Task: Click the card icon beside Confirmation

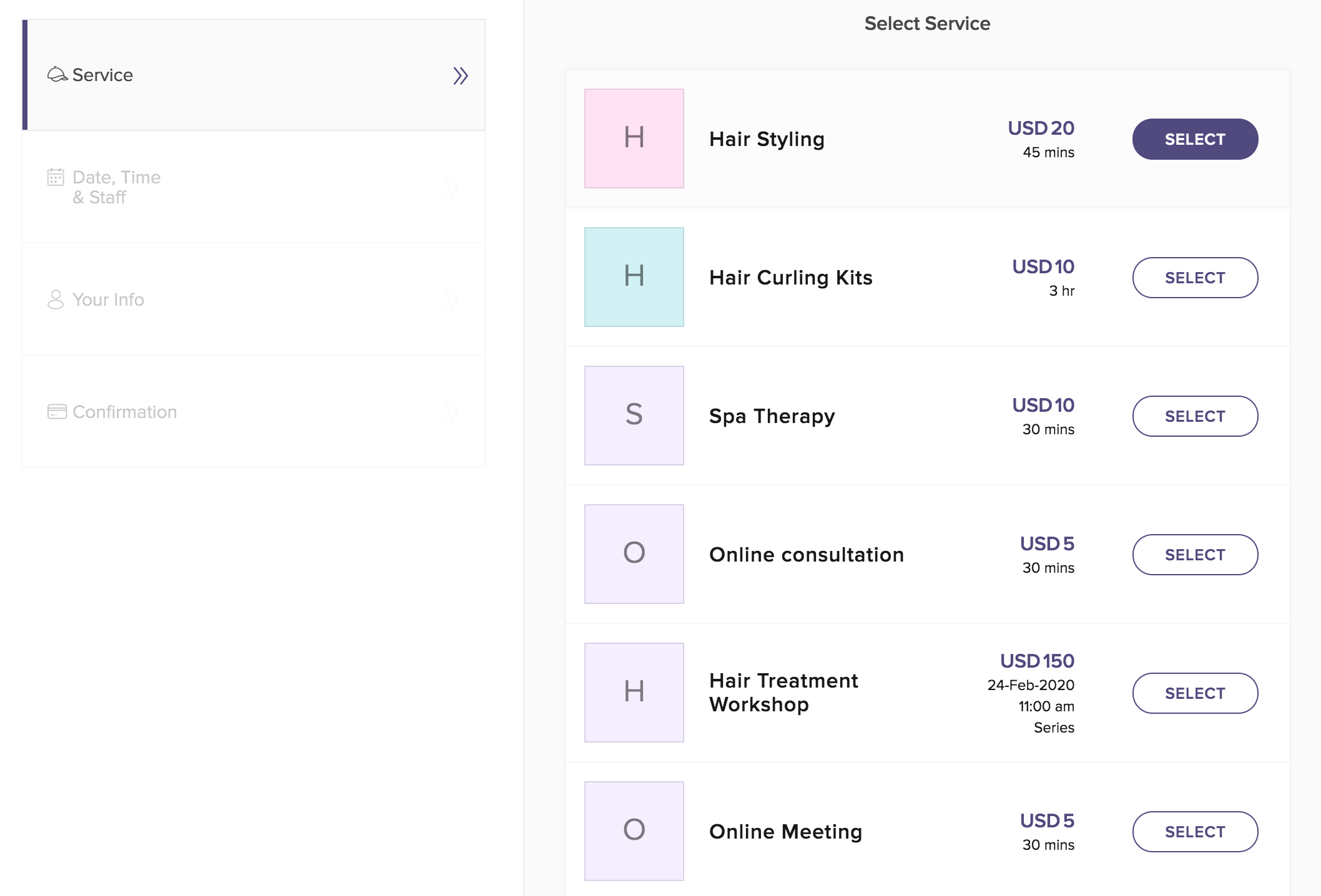Action: tap(57, 412)
